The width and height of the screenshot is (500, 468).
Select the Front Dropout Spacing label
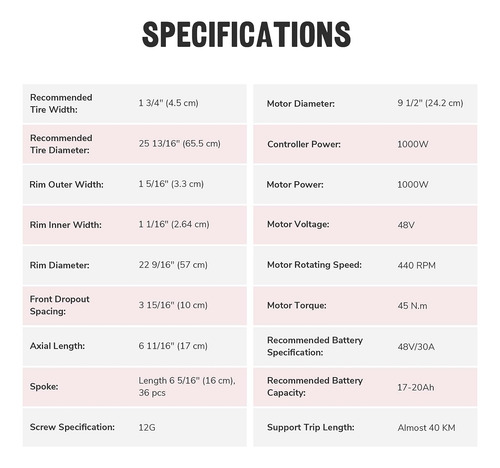(x=60, y=305)
